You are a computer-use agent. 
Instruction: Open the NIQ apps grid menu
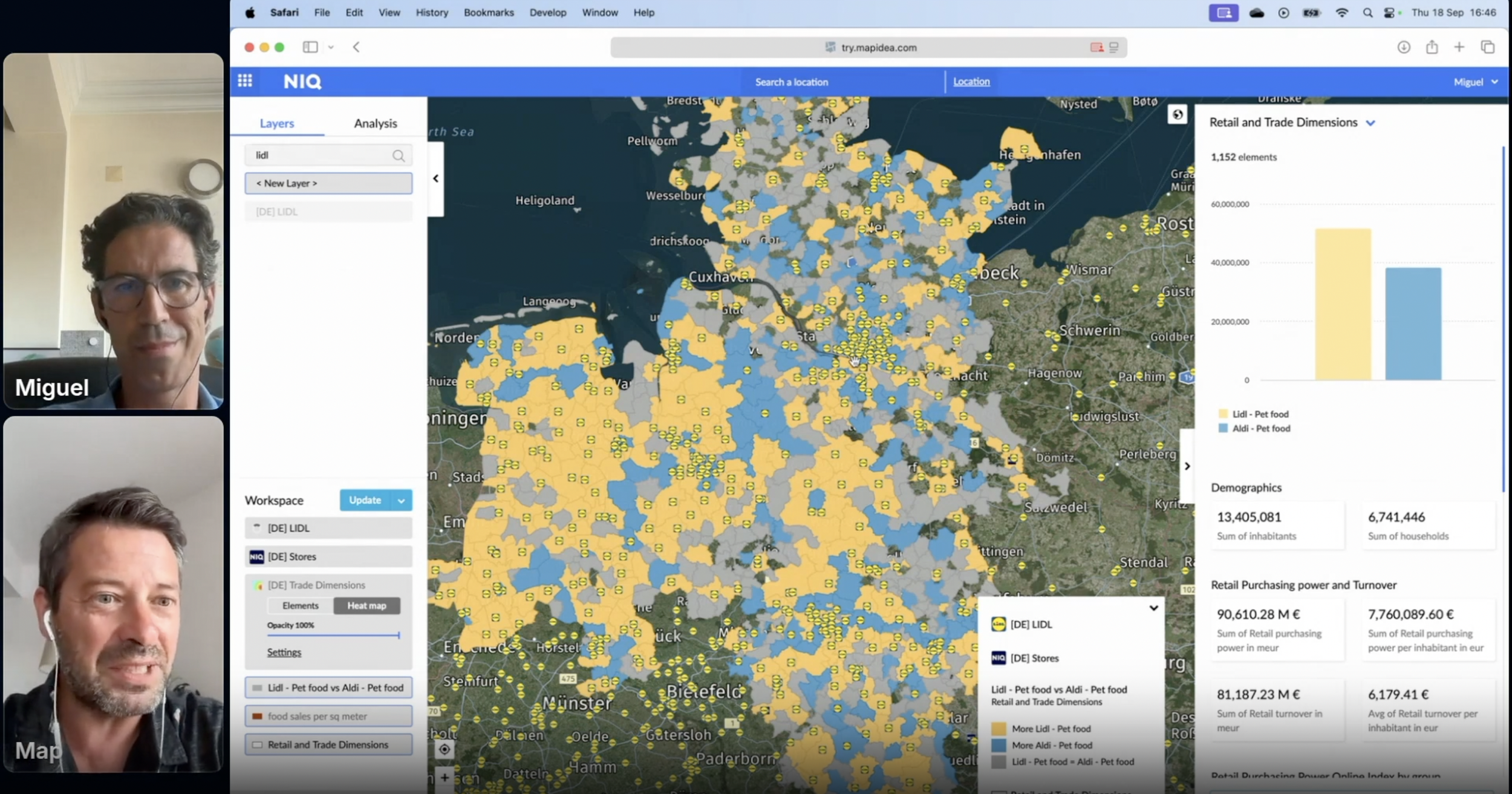(x=245, y=81)
